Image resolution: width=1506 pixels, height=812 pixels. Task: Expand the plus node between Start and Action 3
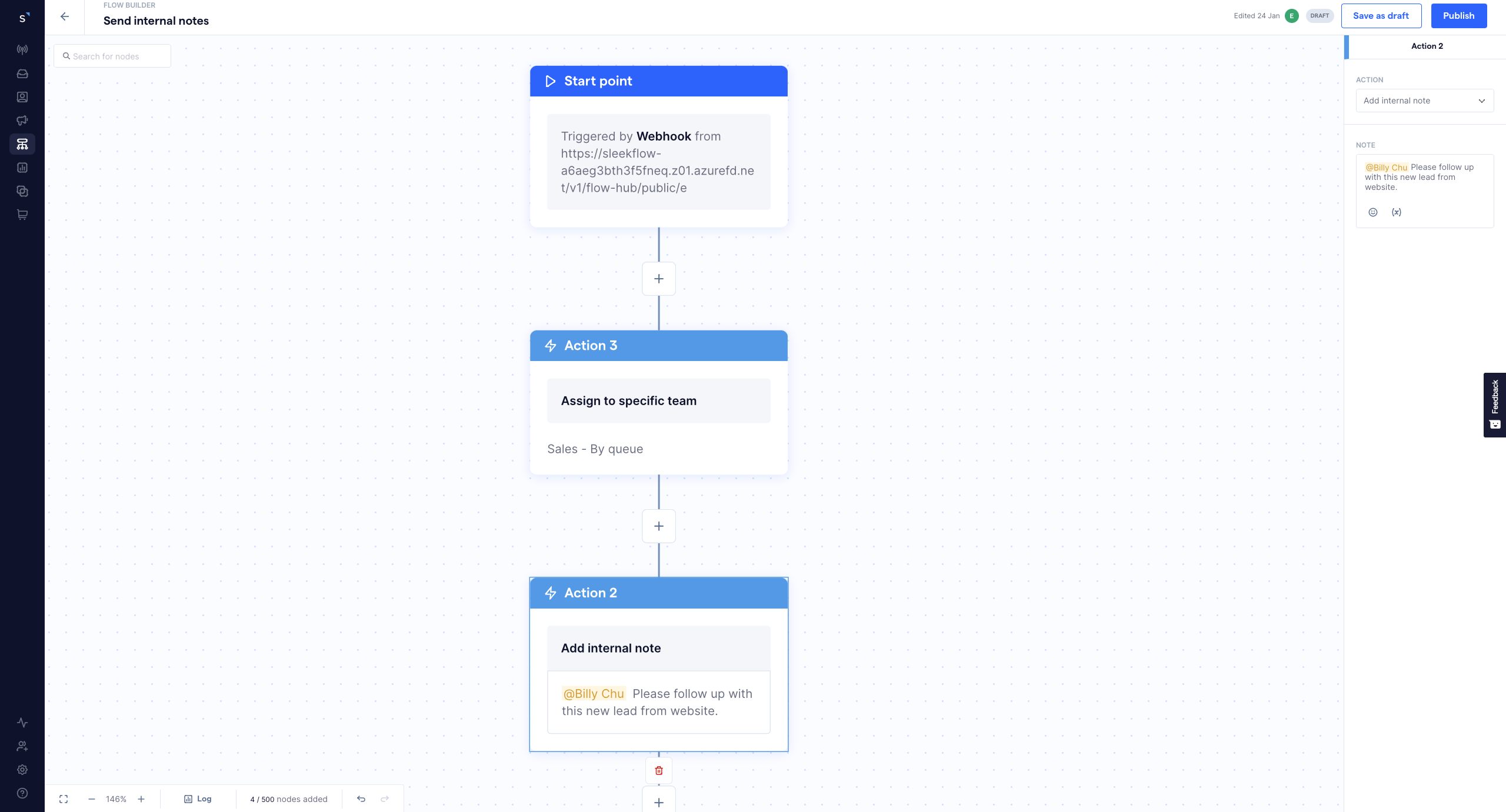pyautogui.click(x=658, y=279)
